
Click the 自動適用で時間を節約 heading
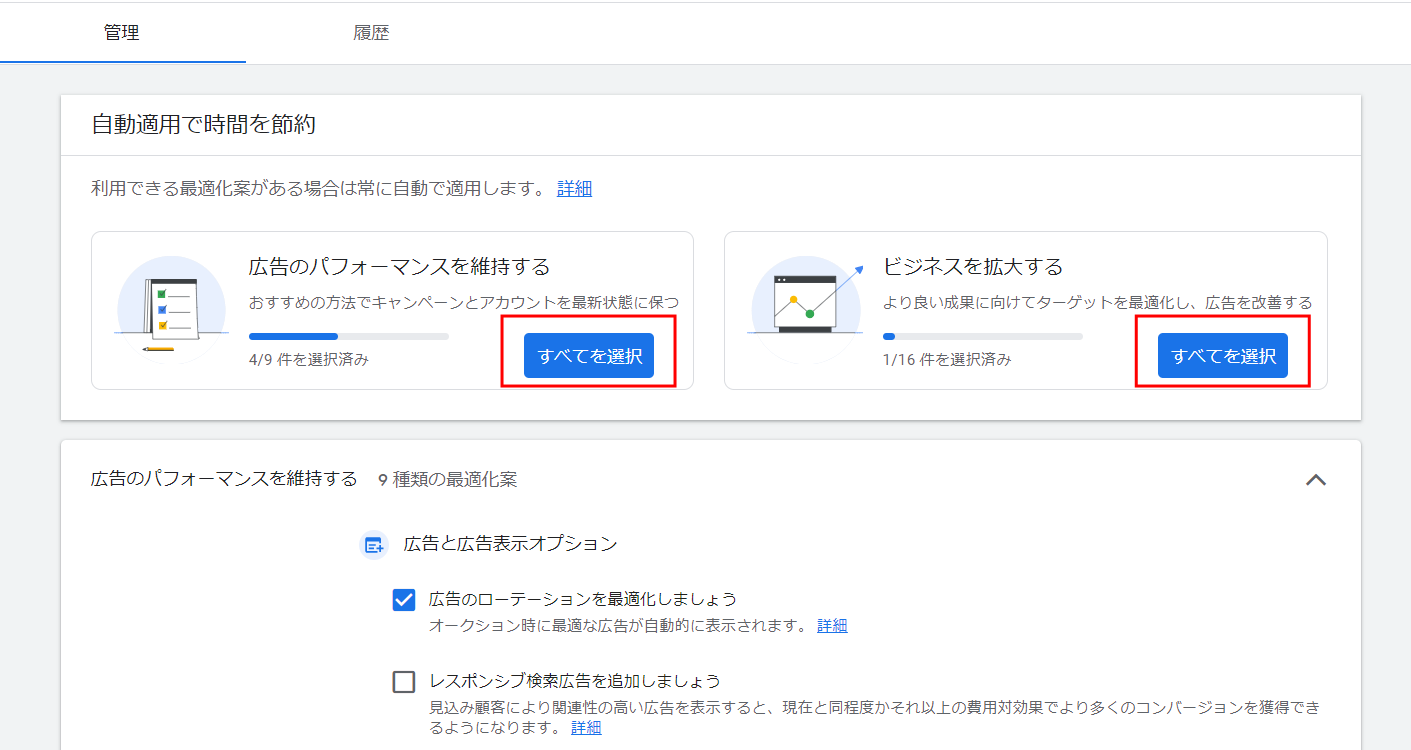[204, 125]
